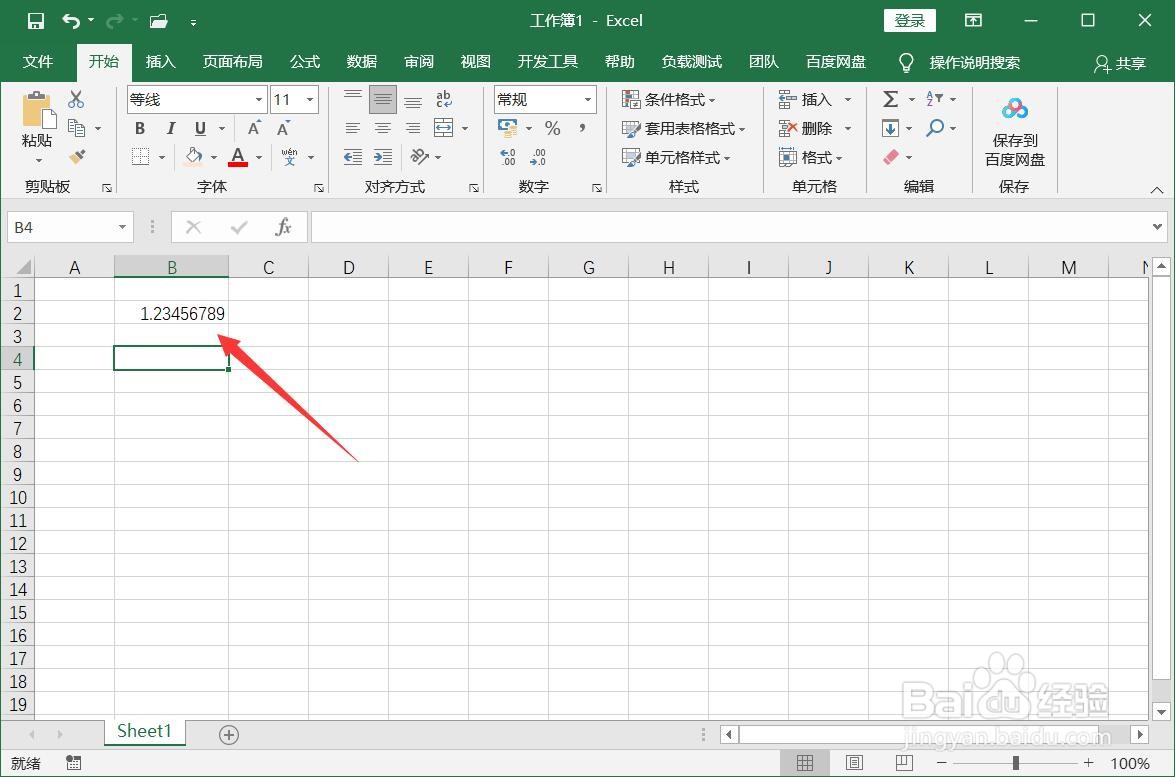Viewport: 1175px width, 777px height.
Task: Open the AutoSum function
Action: coord(888,98)
